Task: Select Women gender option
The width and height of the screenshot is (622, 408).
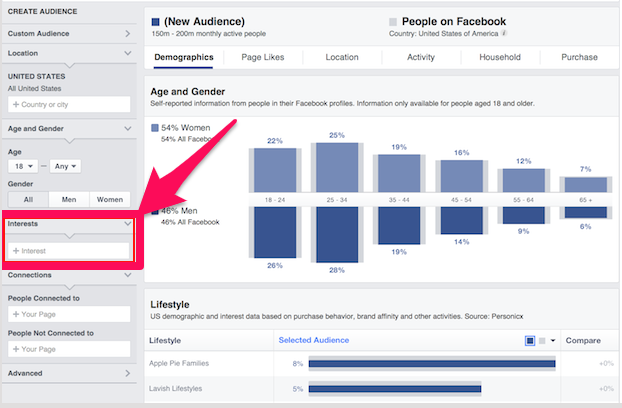Action: (x=109, y=199)
